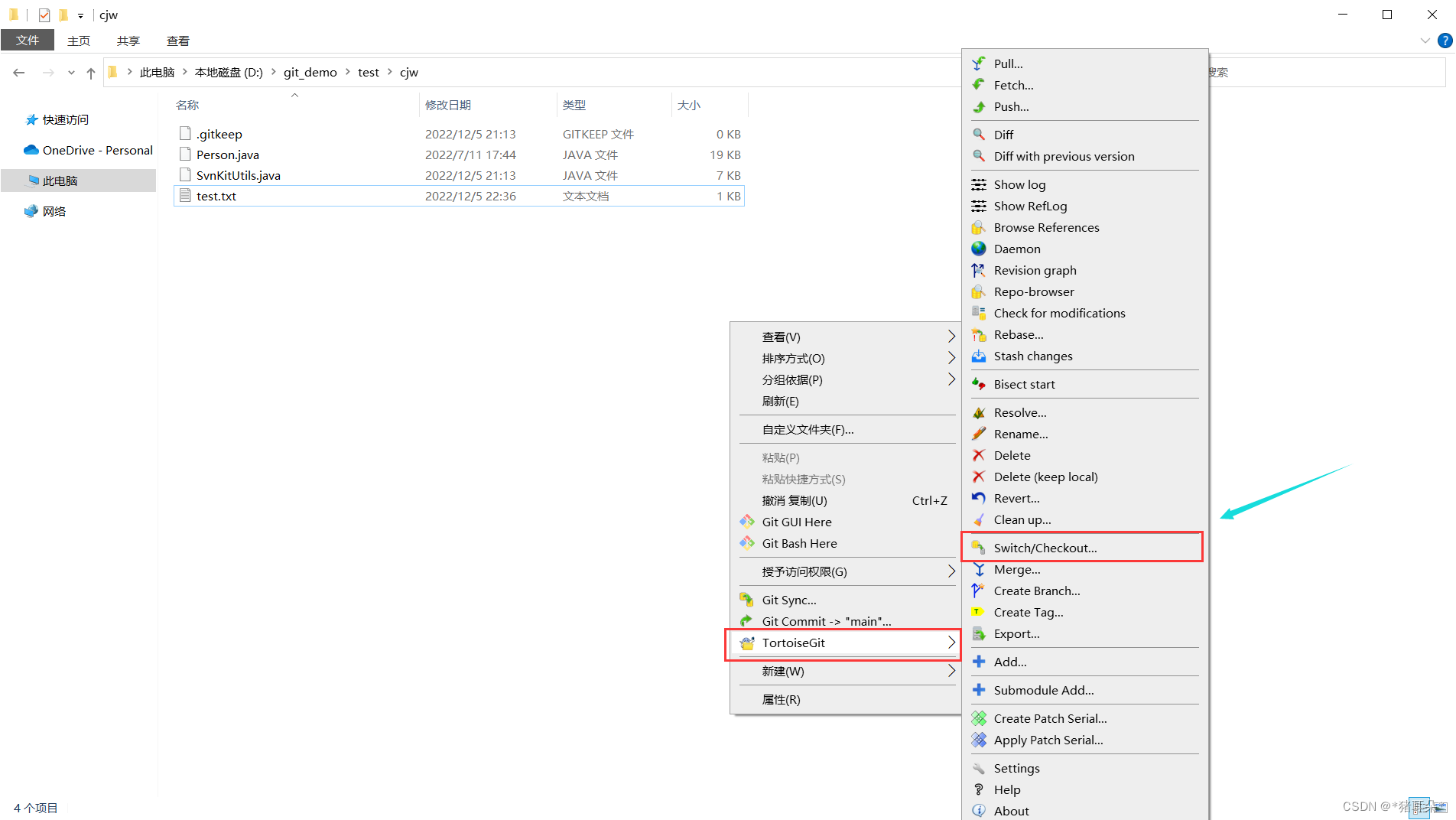This screenshot has width=1456, height=820.
Task: Open the 共享 ribbon tab
Action: [128, 41]
